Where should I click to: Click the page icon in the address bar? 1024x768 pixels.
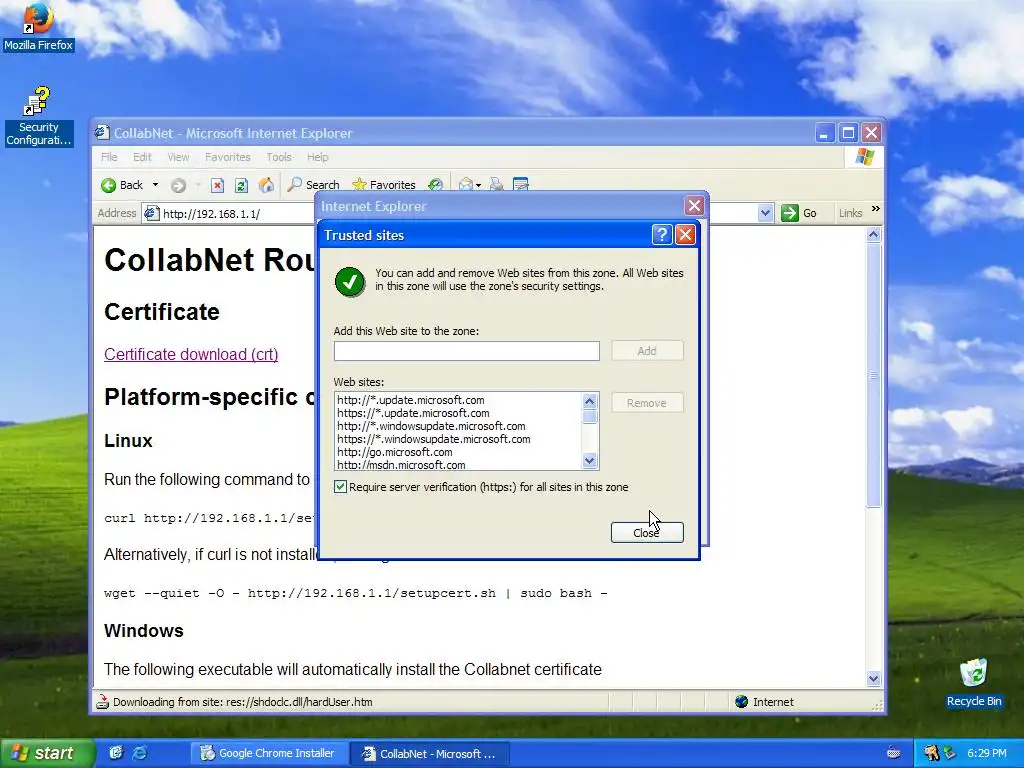tap(152, 213)
